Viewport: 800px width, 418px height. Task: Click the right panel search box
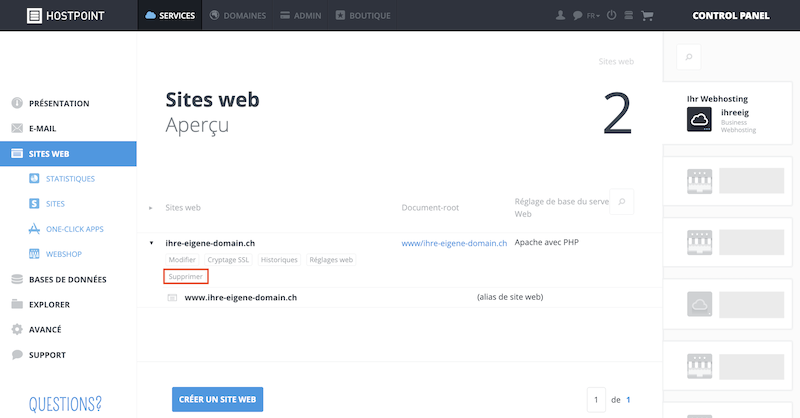coord(689,57)
